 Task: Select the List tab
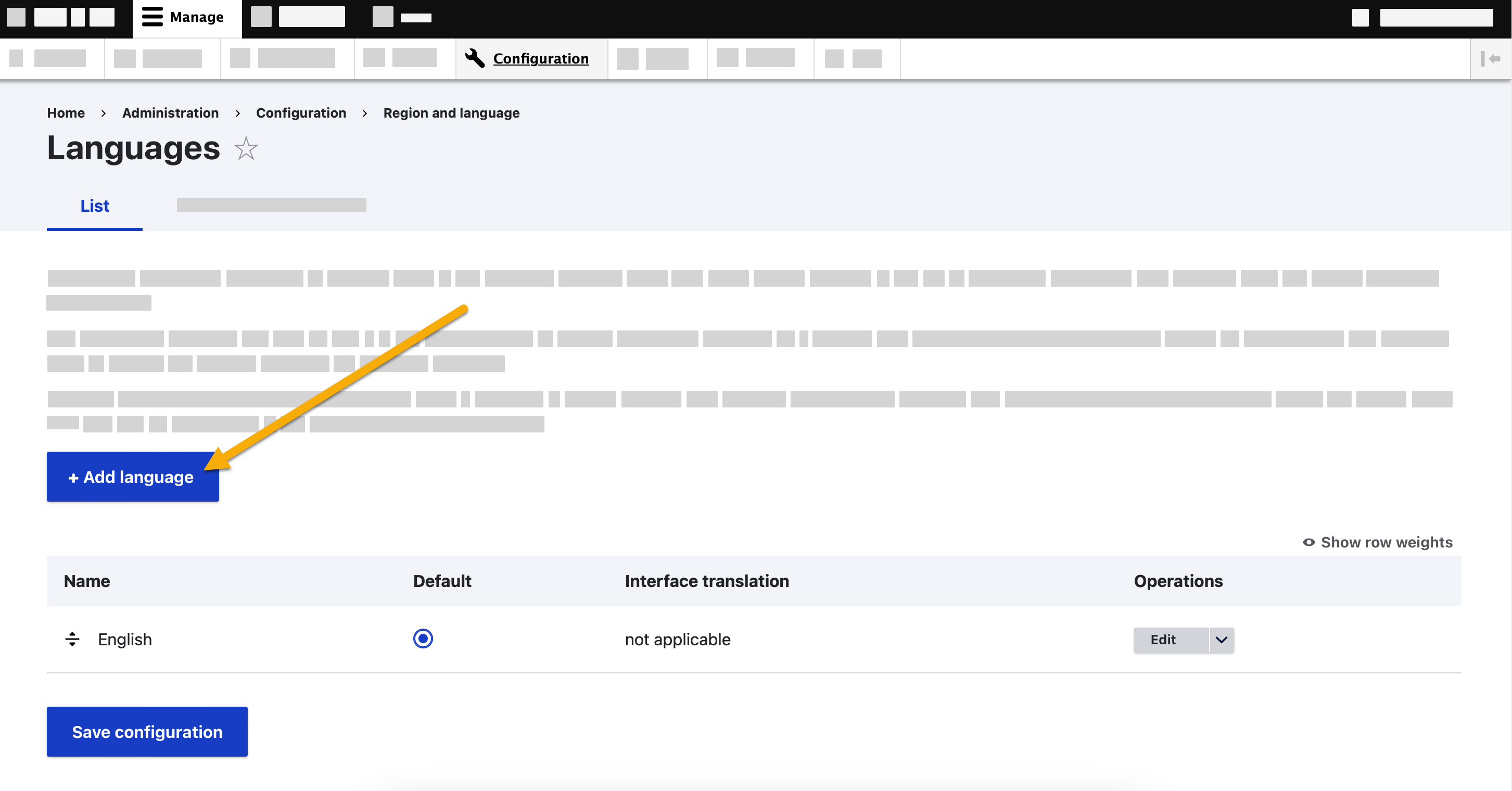95,206
